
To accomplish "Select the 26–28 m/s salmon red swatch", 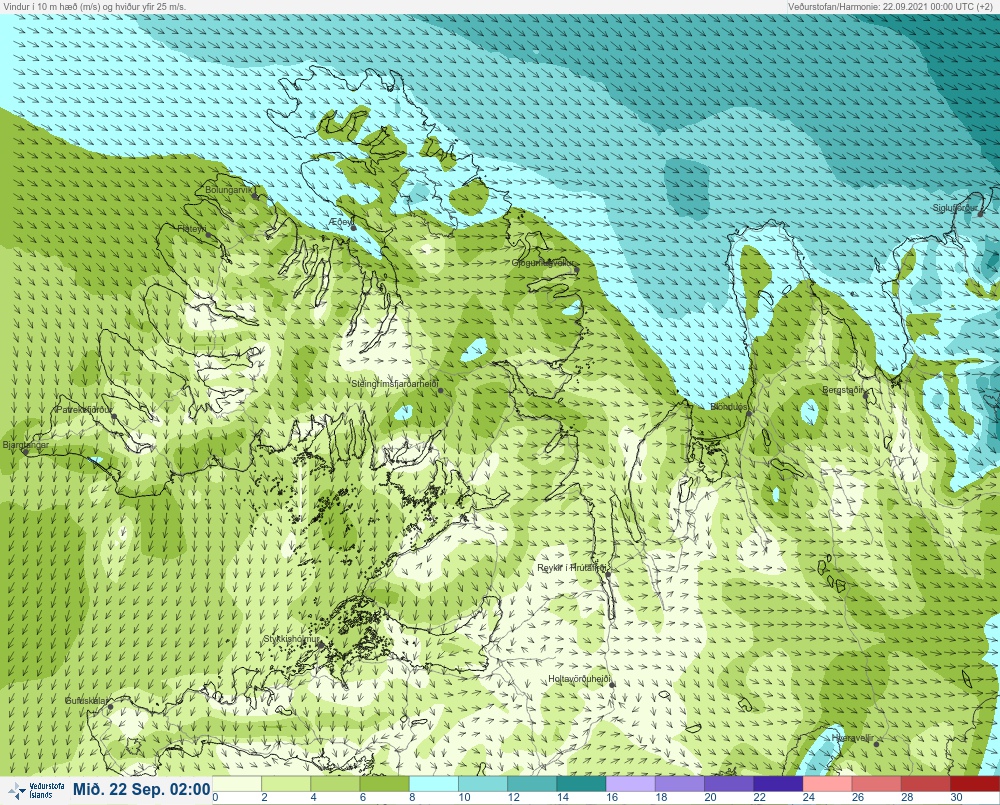I will (x=876, y=784).
